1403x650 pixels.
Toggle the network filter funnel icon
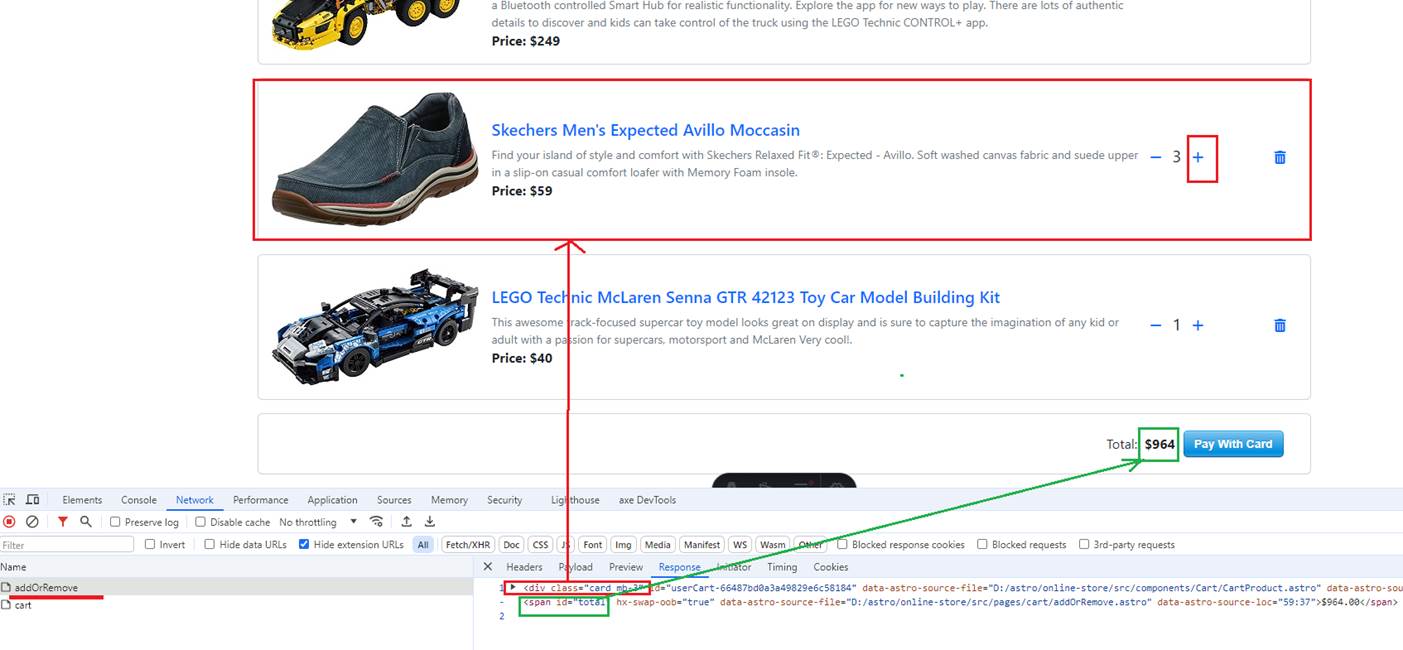click(63, 522)
